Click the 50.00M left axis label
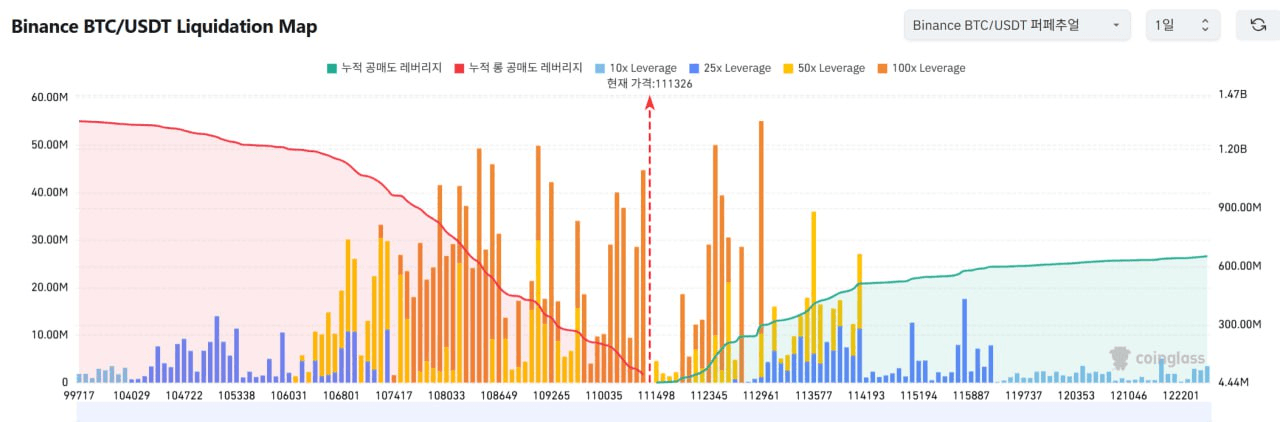The height and width of the screenshot is (422, 1280). (x=49, y=145)
